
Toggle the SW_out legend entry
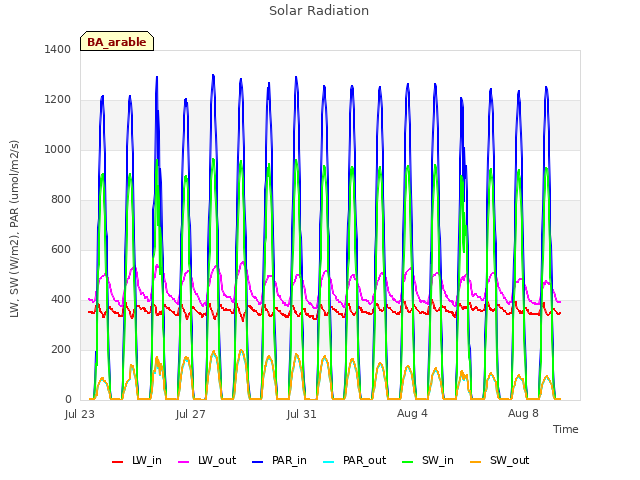tap(500, 461)
